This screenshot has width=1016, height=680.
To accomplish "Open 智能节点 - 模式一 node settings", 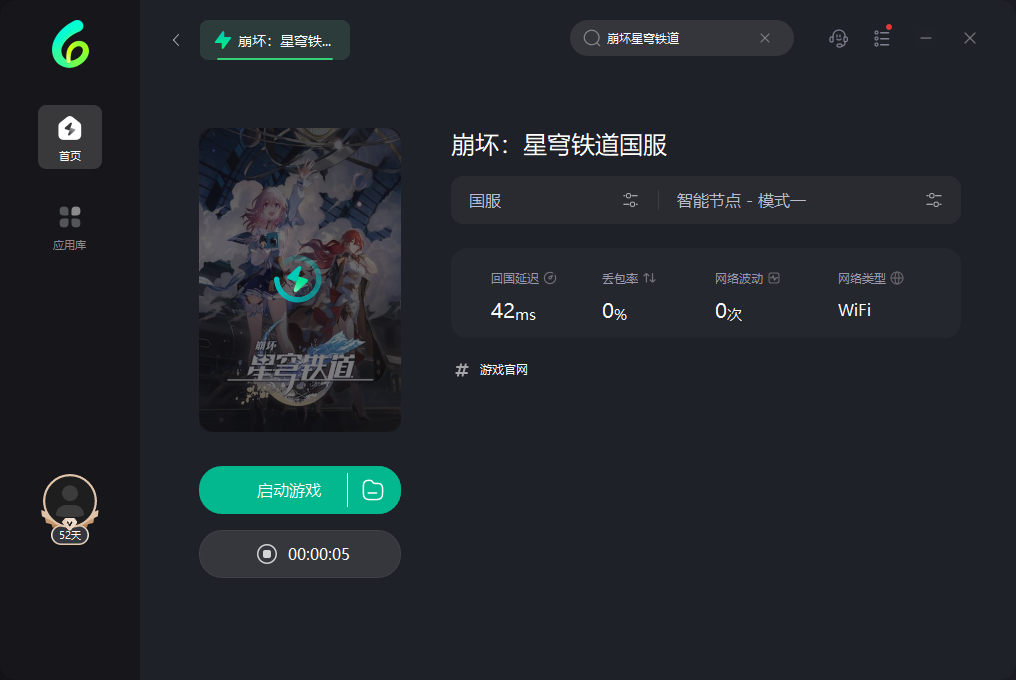I will point(809,200).
